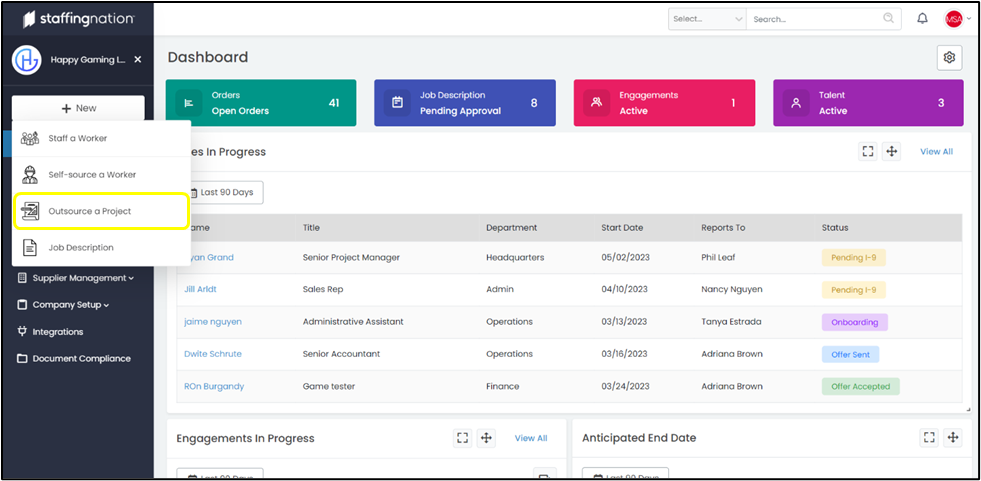The image size is (981, 481).
Task: Click the Engagements card people icon
Action: coord(596,103)
